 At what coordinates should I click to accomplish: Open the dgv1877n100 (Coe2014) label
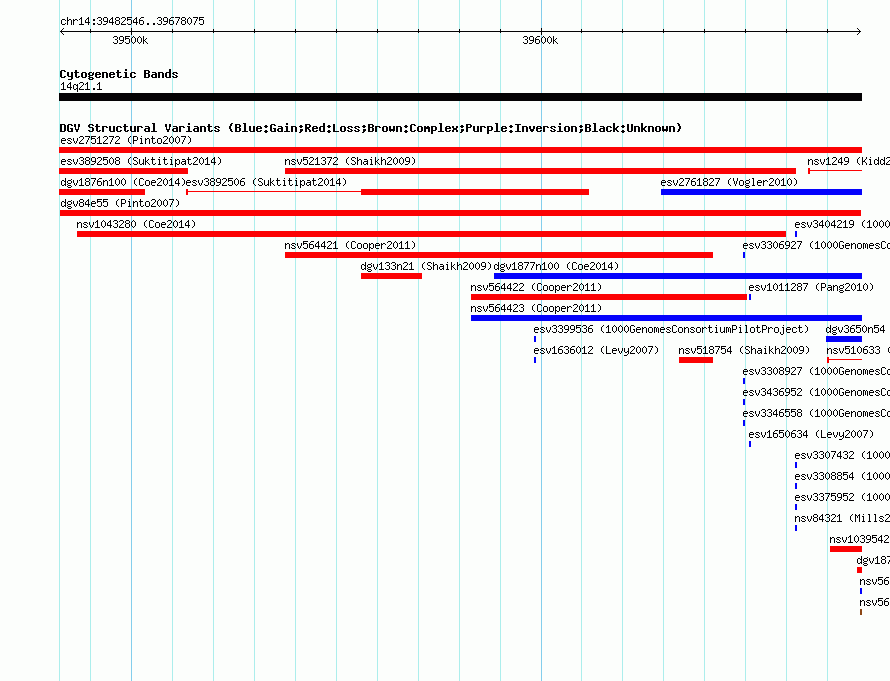pyautogui.click(x=556, y=266)
